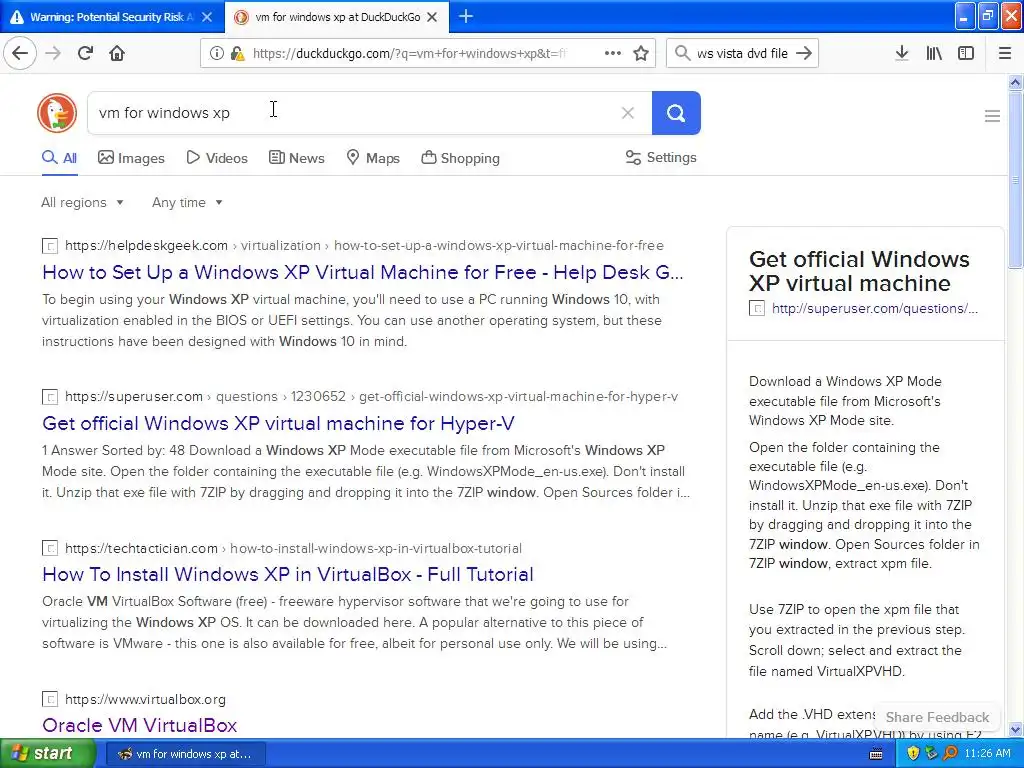Click helpdeskgeek.com result favicon

[x=50, y=246]
